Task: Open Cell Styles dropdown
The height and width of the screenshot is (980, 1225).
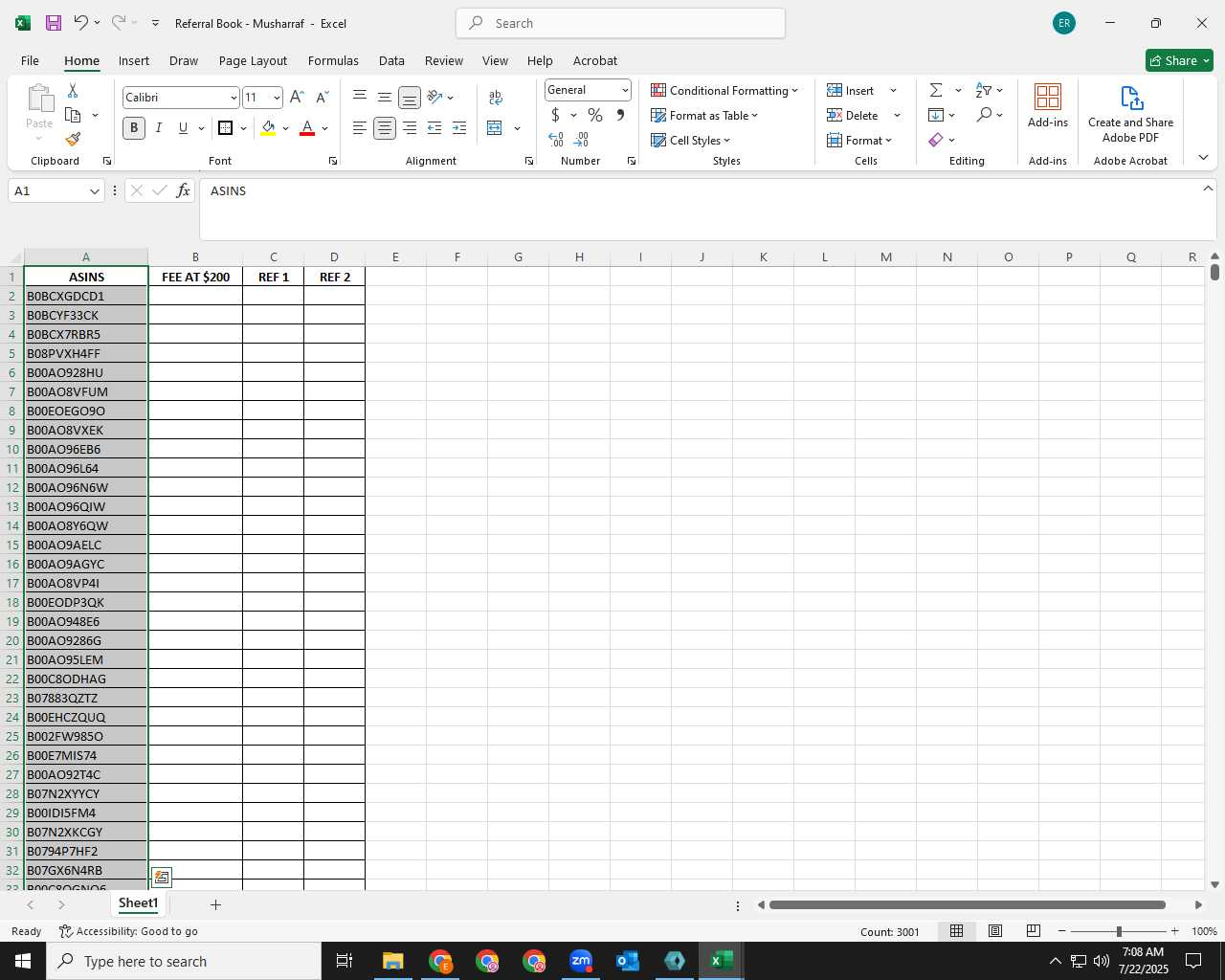Action: pyautogui.click(x=690, y=140)
